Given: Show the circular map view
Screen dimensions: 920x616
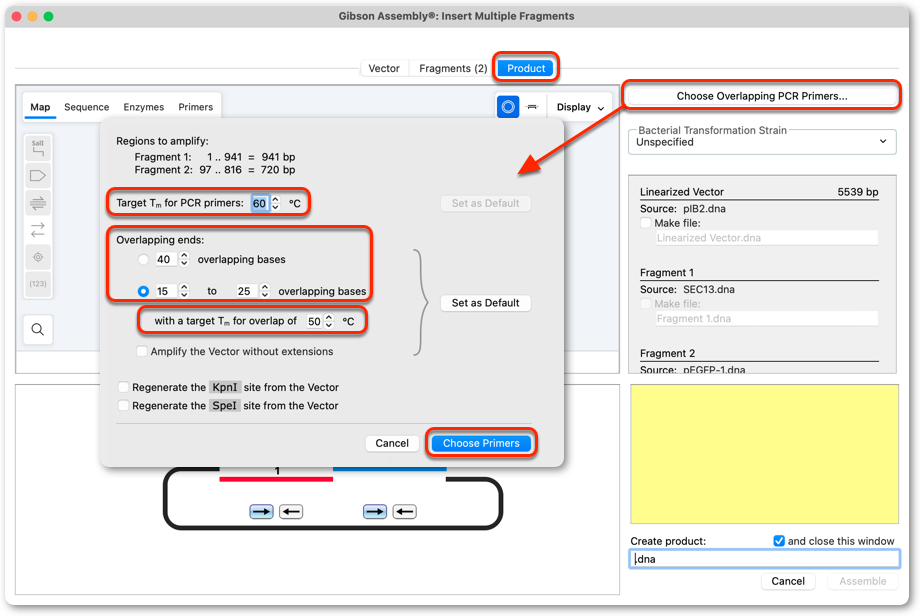Looking at the screenshot, I should (x=508, y=107).
